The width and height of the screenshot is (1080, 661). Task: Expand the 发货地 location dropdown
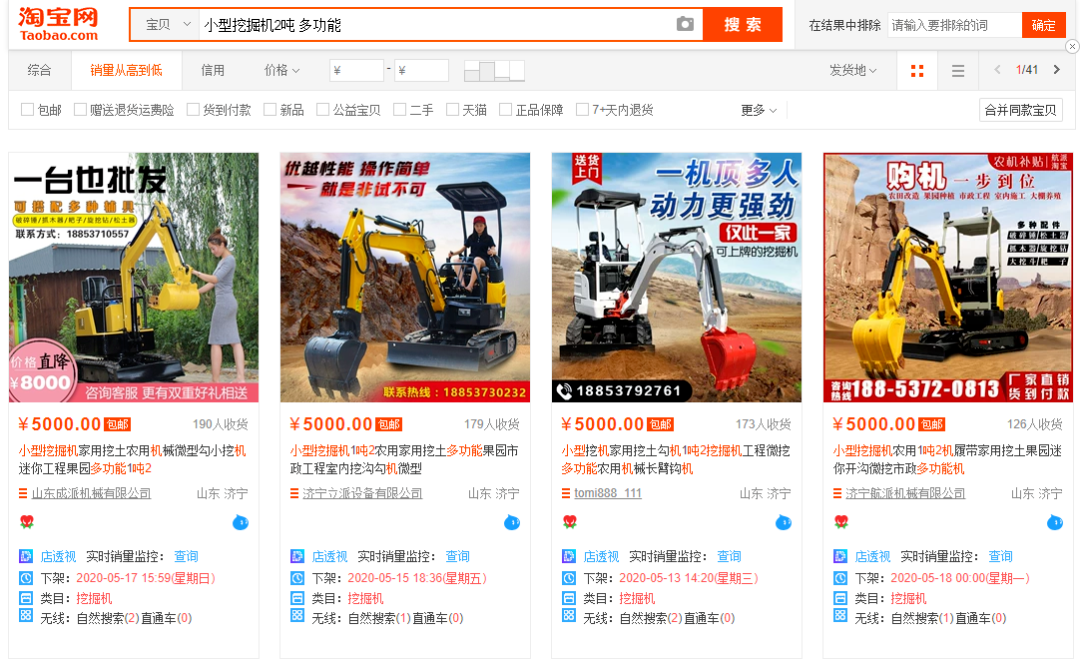coord(852,70)
